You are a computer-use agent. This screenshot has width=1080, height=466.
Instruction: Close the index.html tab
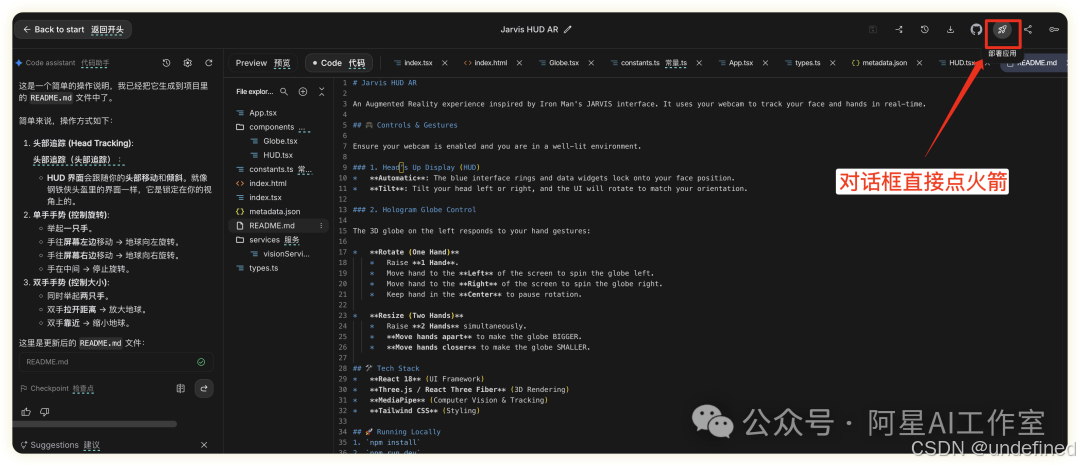[519, 63]
